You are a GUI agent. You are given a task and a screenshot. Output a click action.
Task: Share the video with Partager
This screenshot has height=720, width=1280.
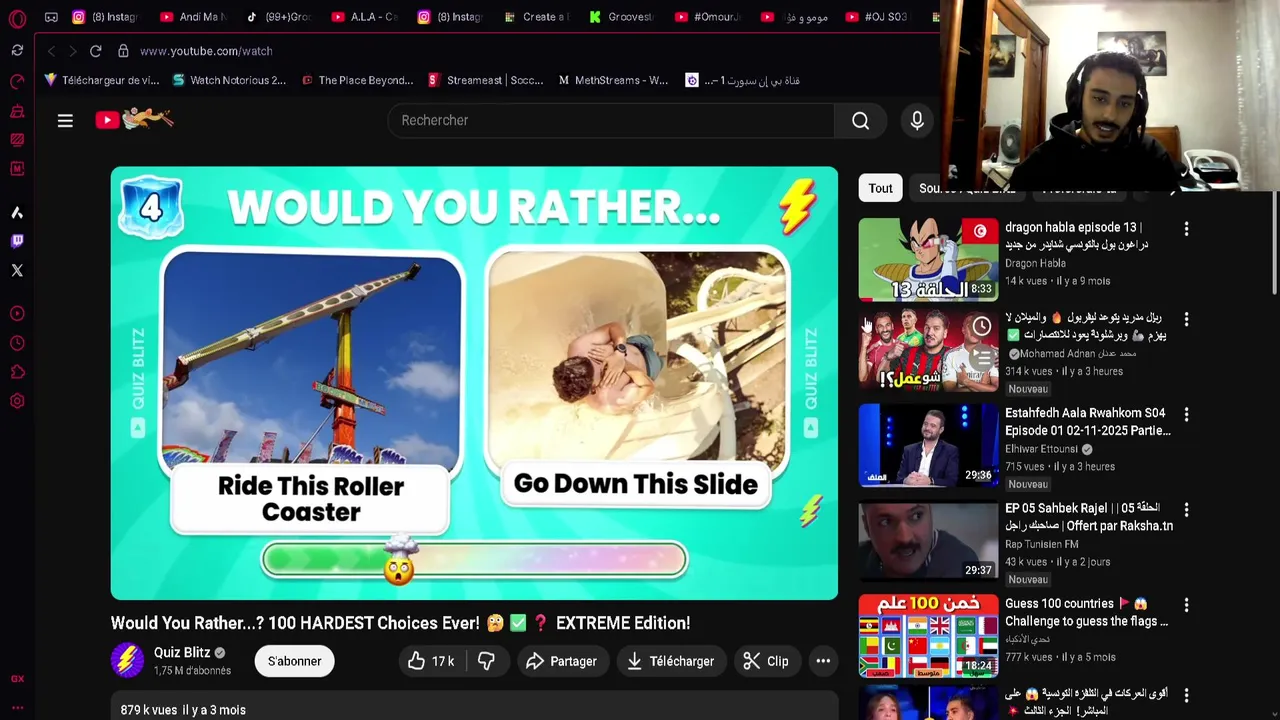pyautogui.click(x=561, y=661)
